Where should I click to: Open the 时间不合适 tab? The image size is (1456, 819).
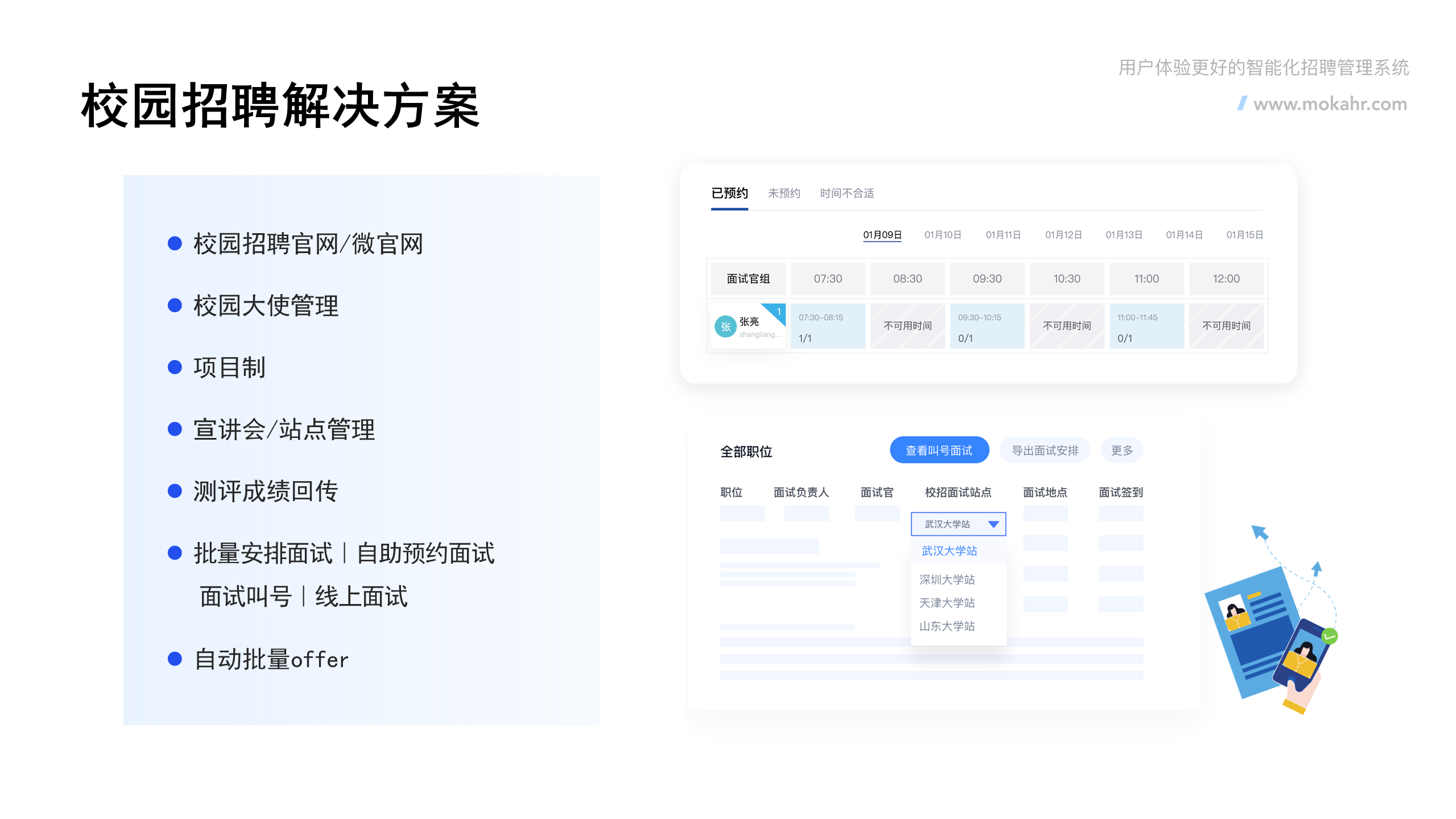[847, 193]
